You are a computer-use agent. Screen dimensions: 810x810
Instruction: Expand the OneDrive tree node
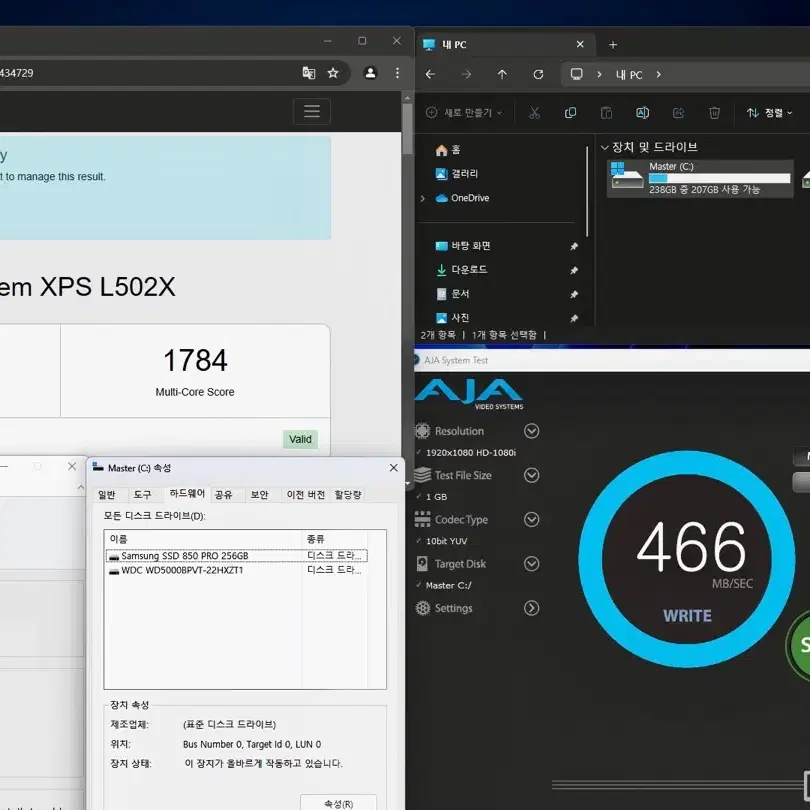click(x=423, y=198)
